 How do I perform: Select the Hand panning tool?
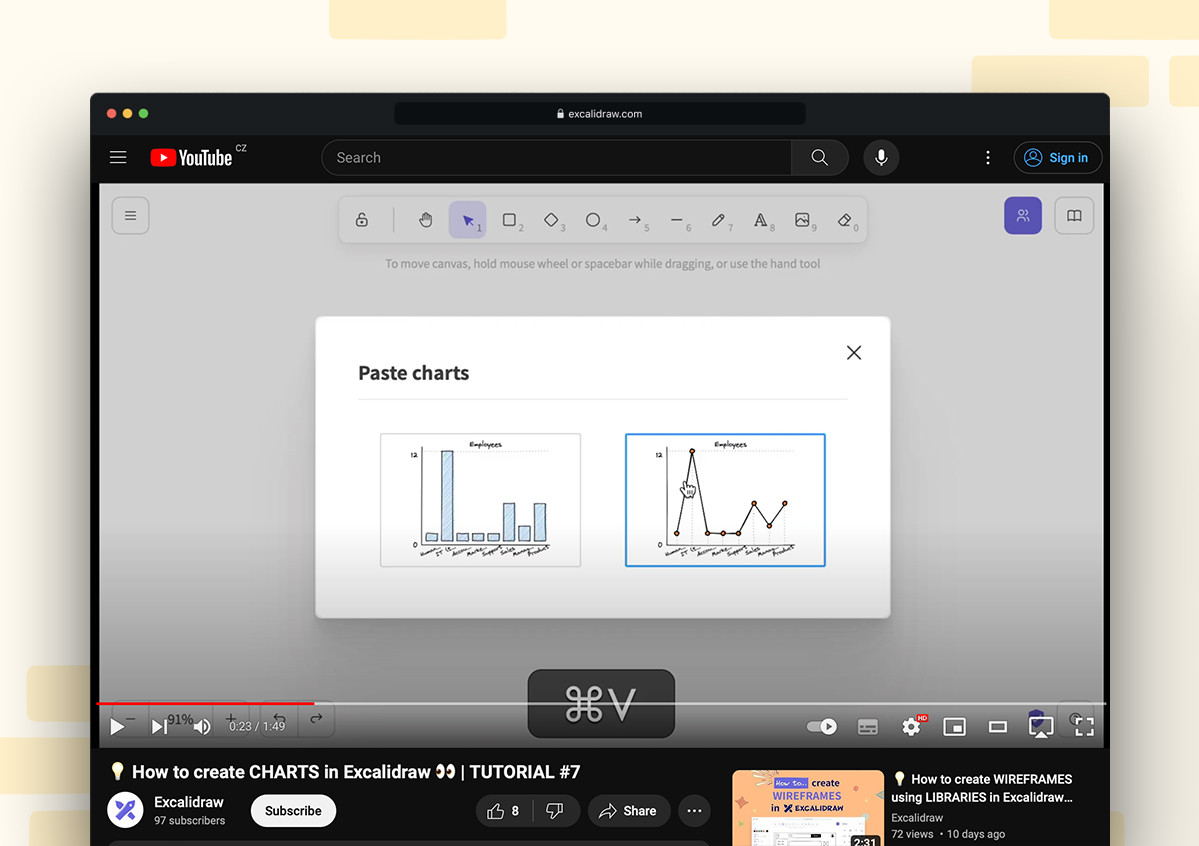tap(426, 220)
